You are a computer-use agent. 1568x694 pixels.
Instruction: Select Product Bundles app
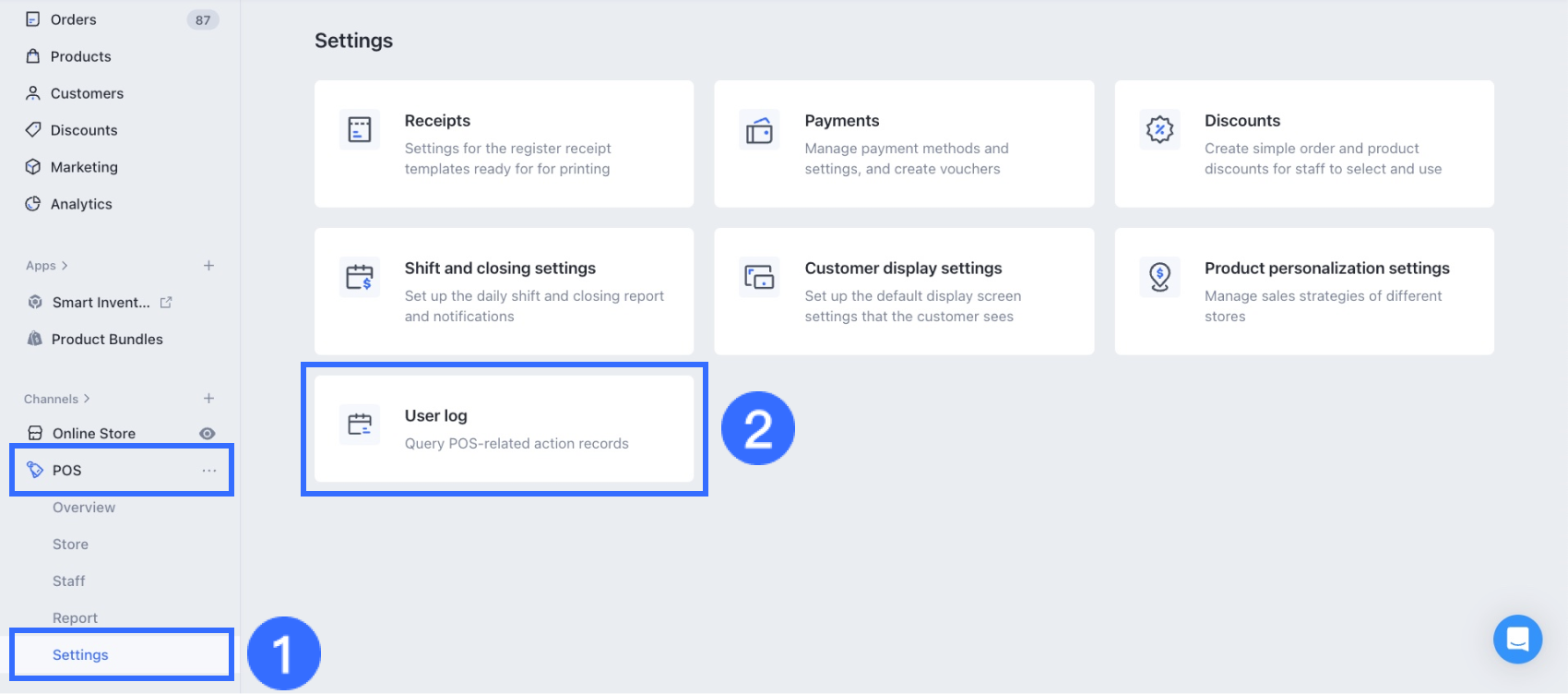coord(107,340)
